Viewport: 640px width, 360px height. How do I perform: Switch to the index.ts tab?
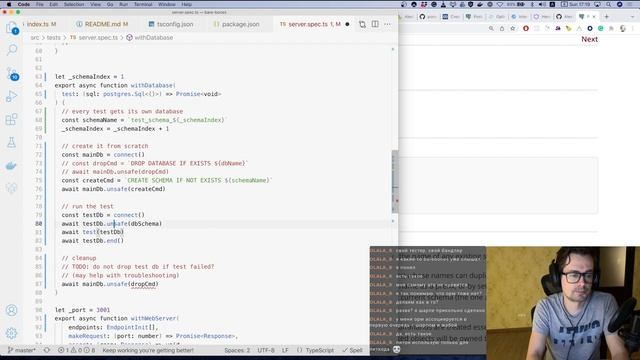tap(41, 24)
